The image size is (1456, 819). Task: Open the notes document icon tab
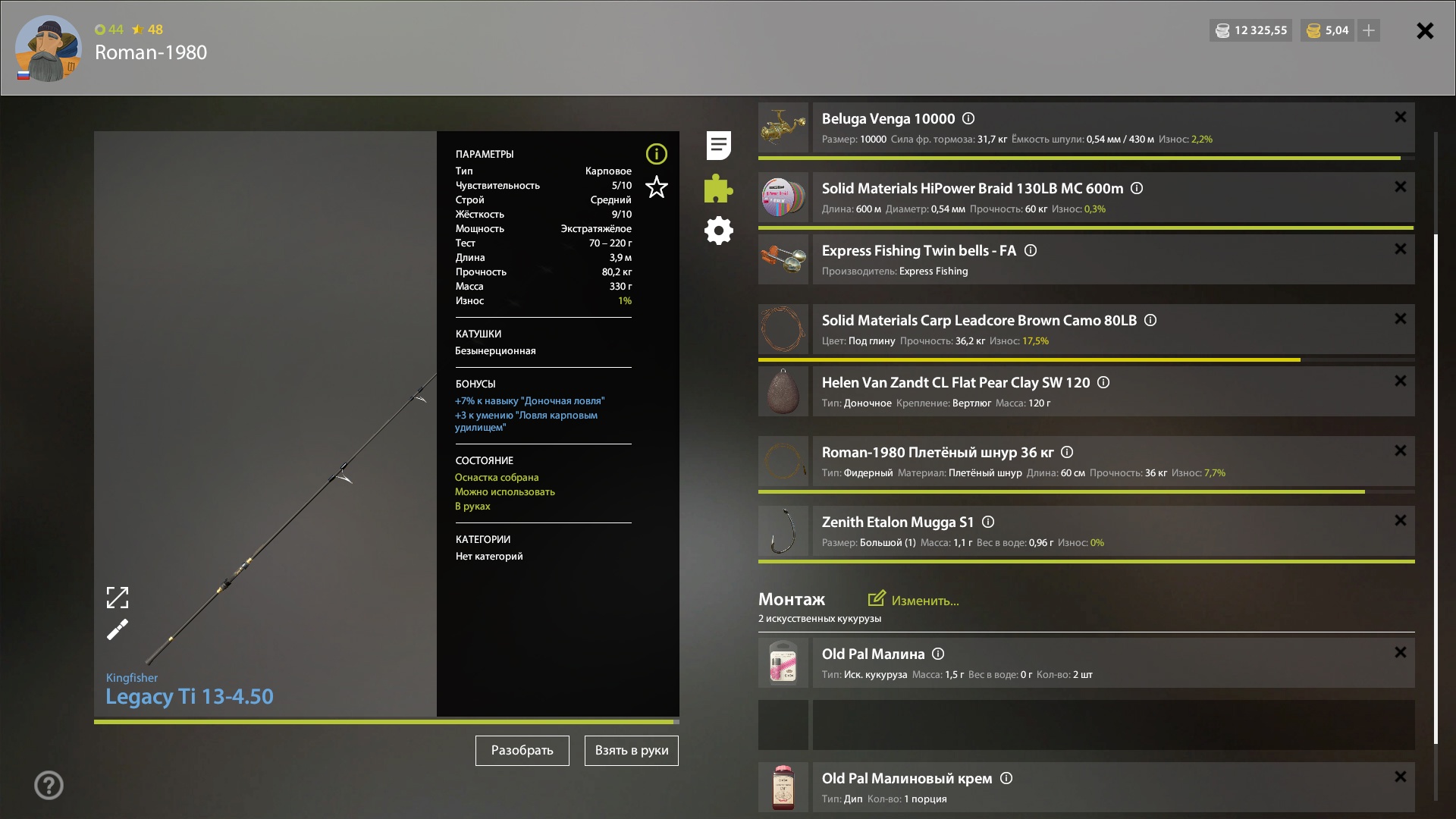[x=718, y=145]
